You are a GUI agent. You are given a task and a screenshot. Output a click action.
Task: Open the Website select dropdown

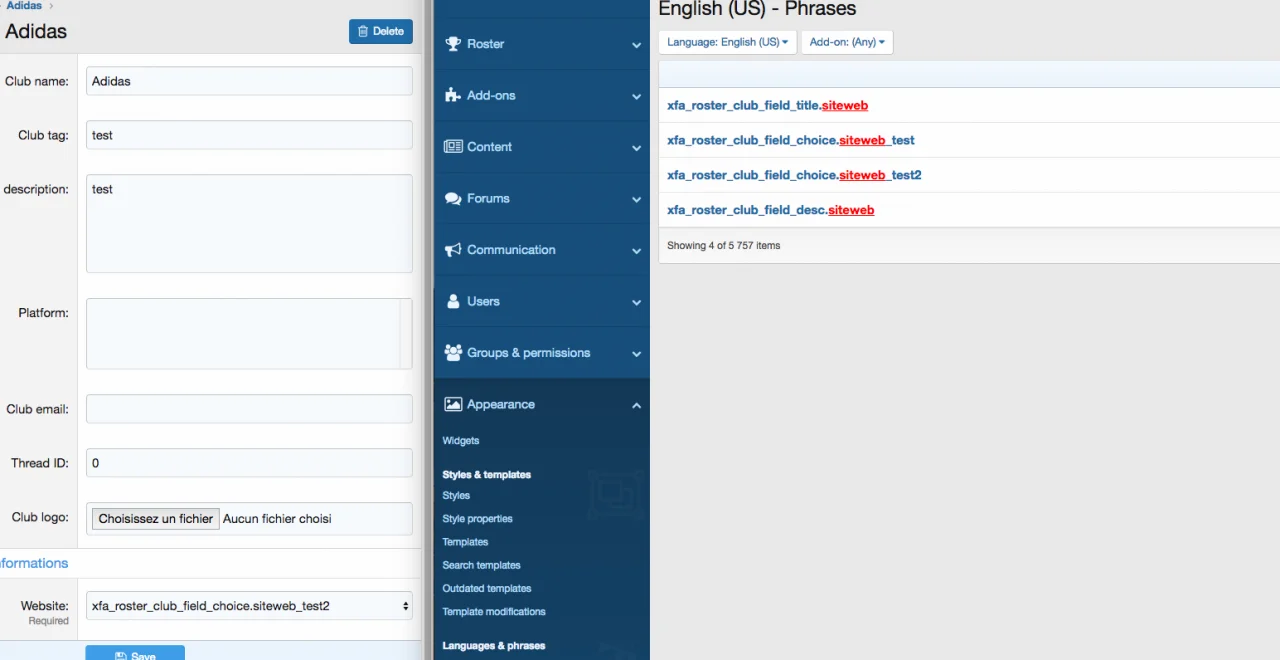(249, 606)
